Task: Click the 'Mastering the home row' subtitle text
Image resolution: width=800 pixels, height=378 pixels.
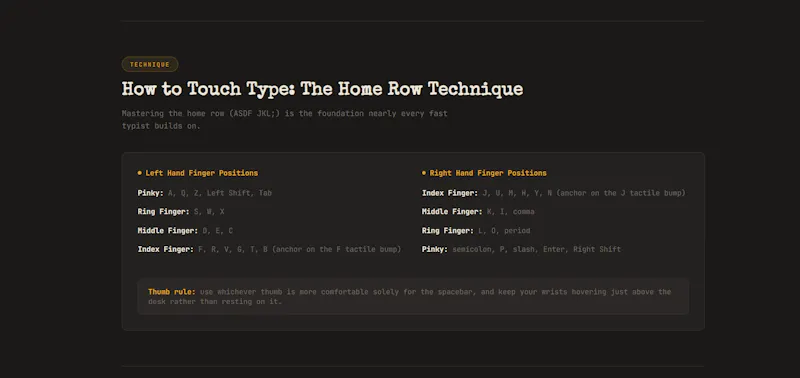Action: (285, 119)
